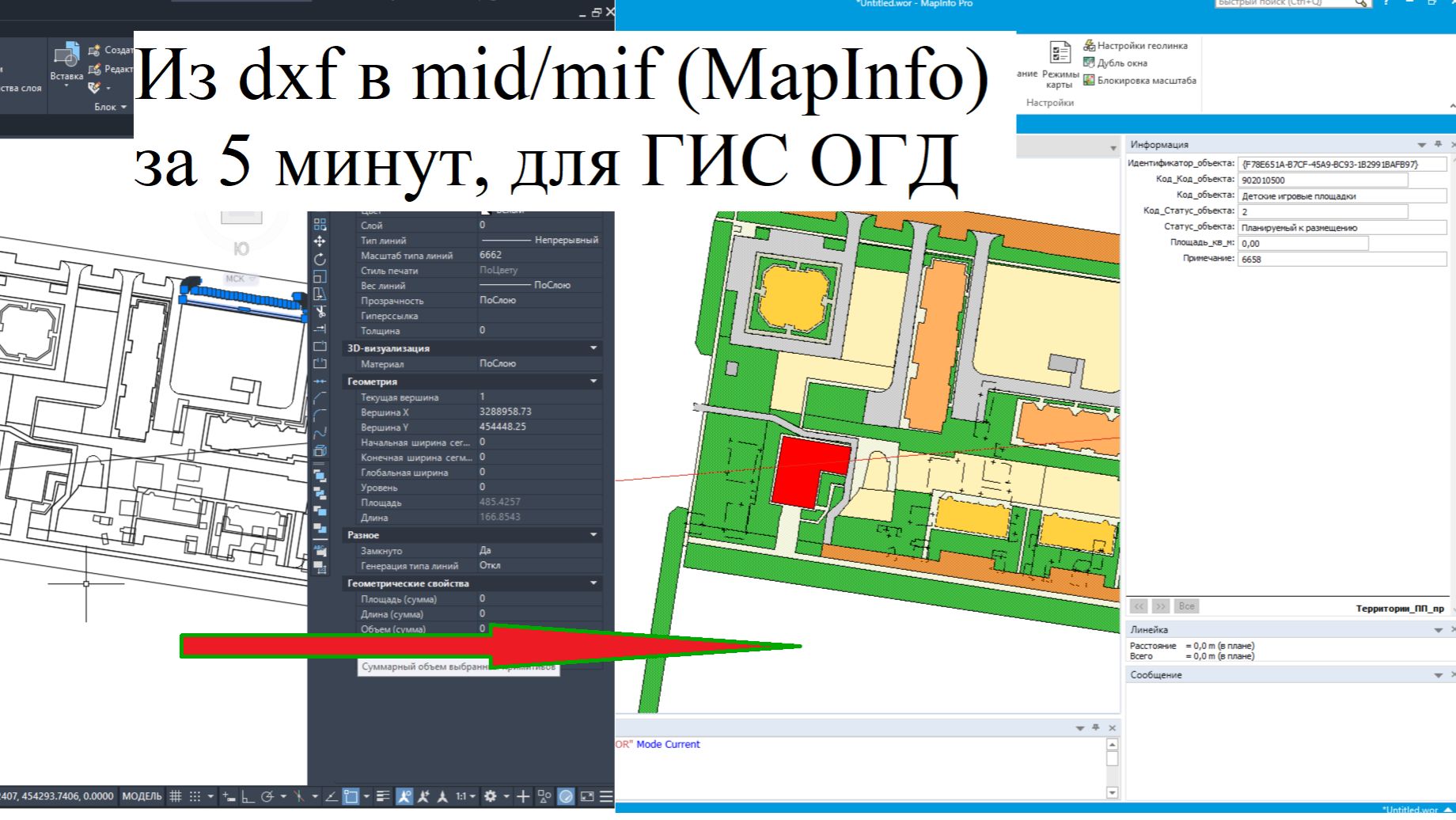This screenshot has height=820, width=1456.
Task: Click Блокировка масштаба in MapInfo ribbon
Action: [x=1139, y=80]
